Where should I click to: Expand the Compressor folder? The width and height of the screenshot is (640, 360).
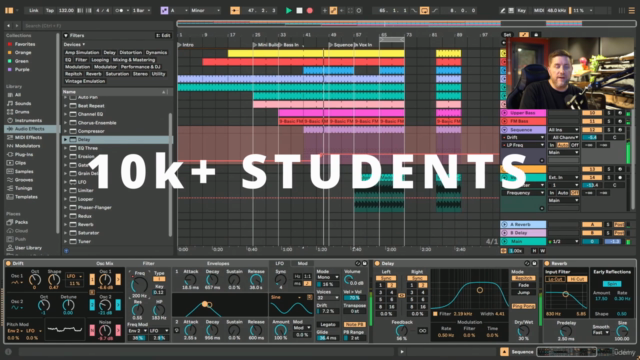(x=65, y=131)
